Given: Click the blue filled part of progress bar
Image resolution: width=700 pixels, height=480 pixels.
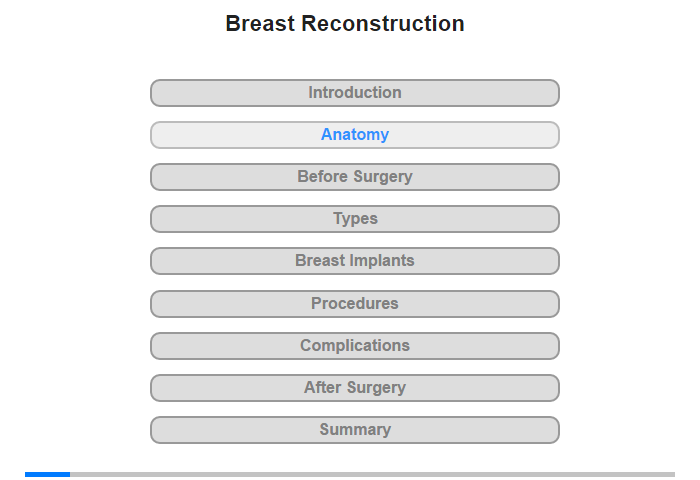Looking at the screenshot, I should [47, 474].
